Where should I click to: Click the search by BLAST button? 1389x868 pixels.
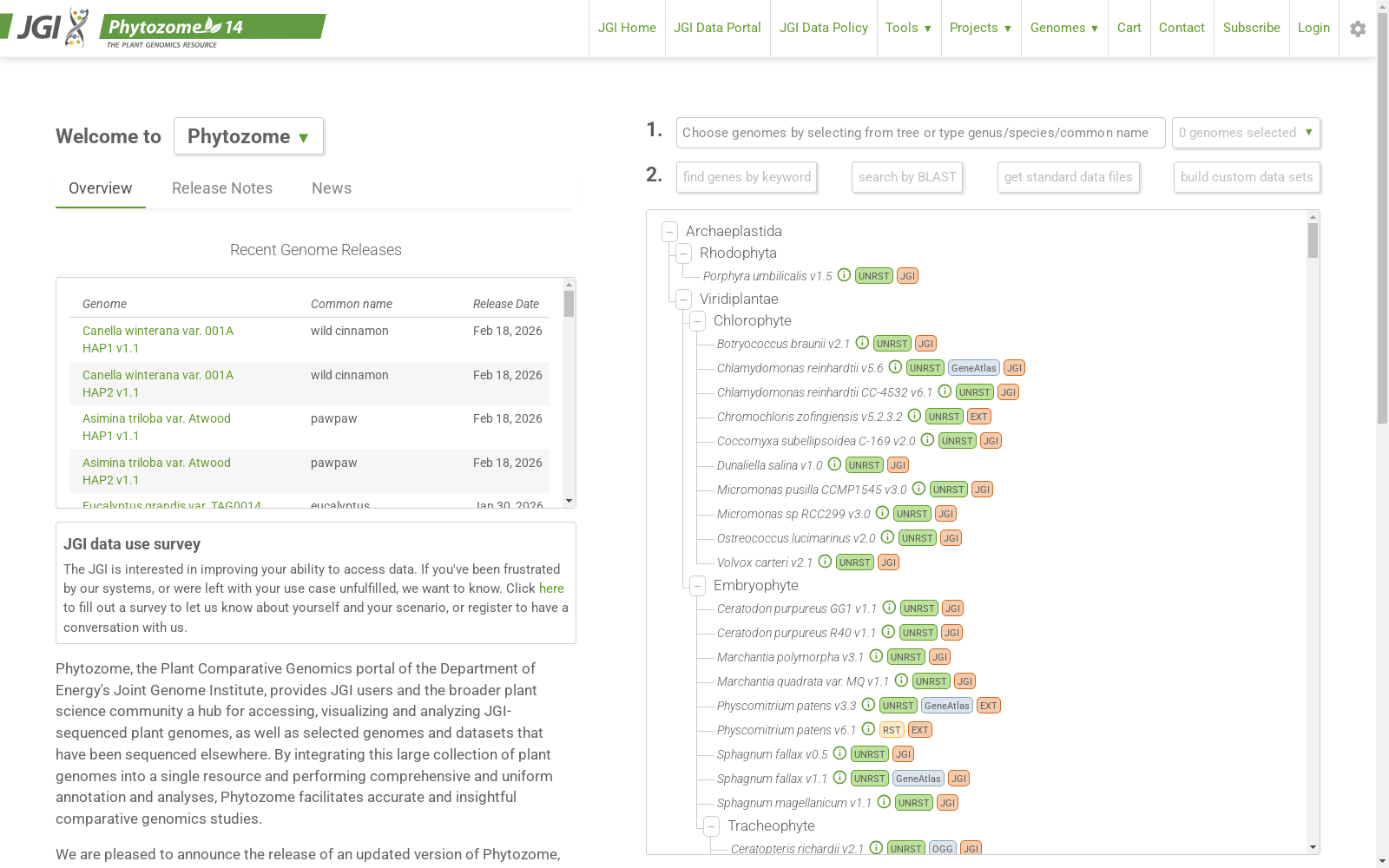click(x=907, y=177)
